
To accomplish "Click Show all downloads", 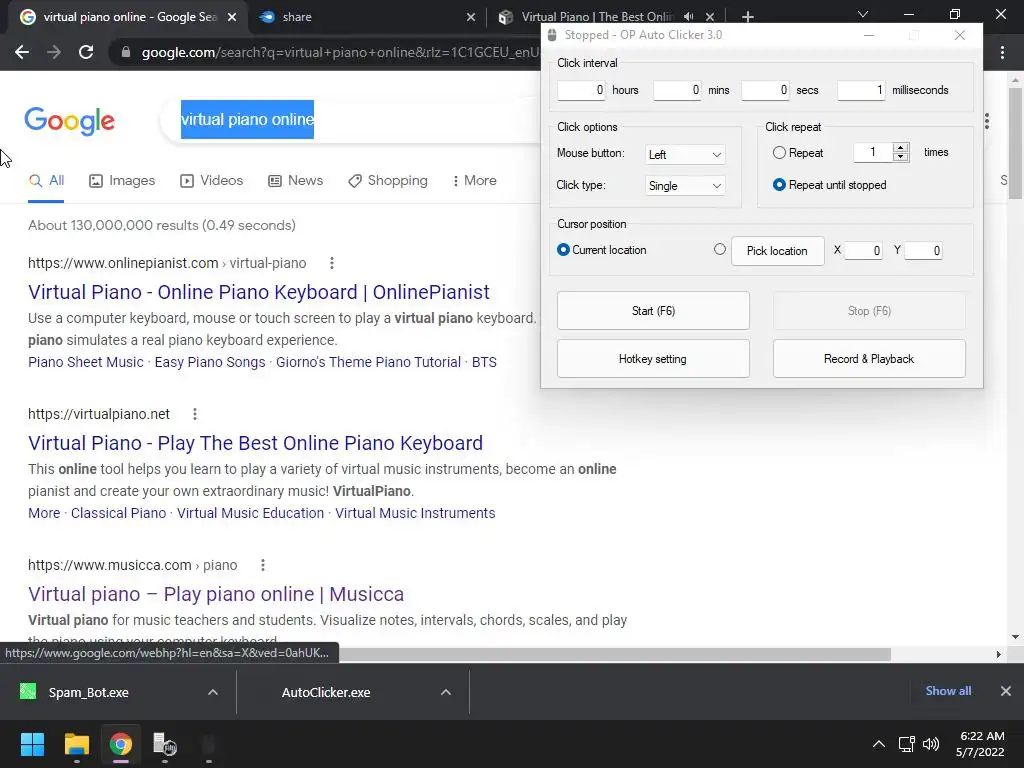I will [948, 691].
